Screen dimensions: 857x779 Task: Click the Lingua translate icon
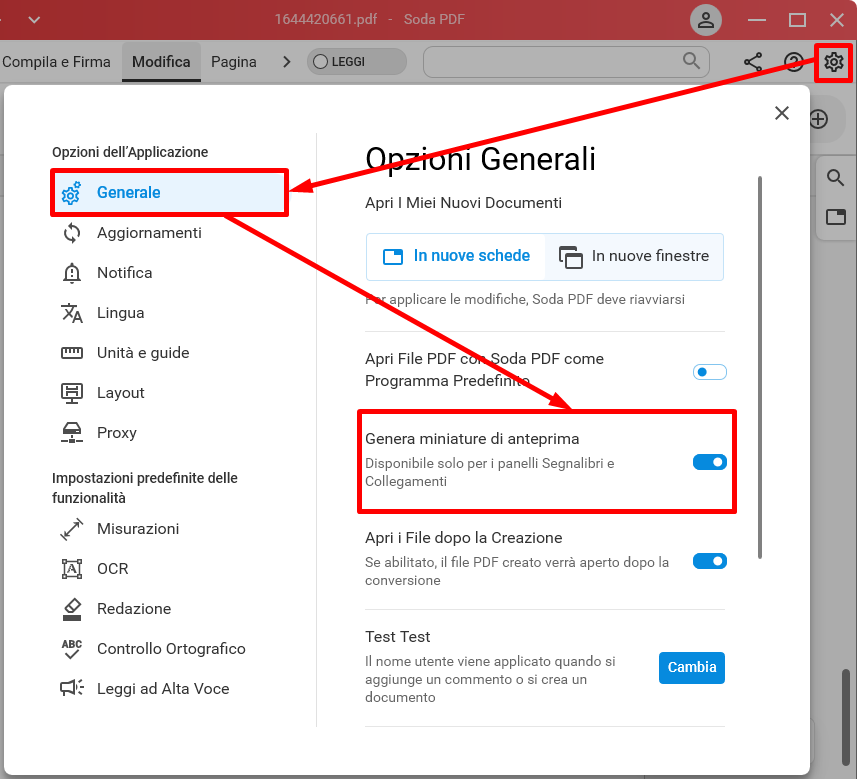(x=72, y=313)
